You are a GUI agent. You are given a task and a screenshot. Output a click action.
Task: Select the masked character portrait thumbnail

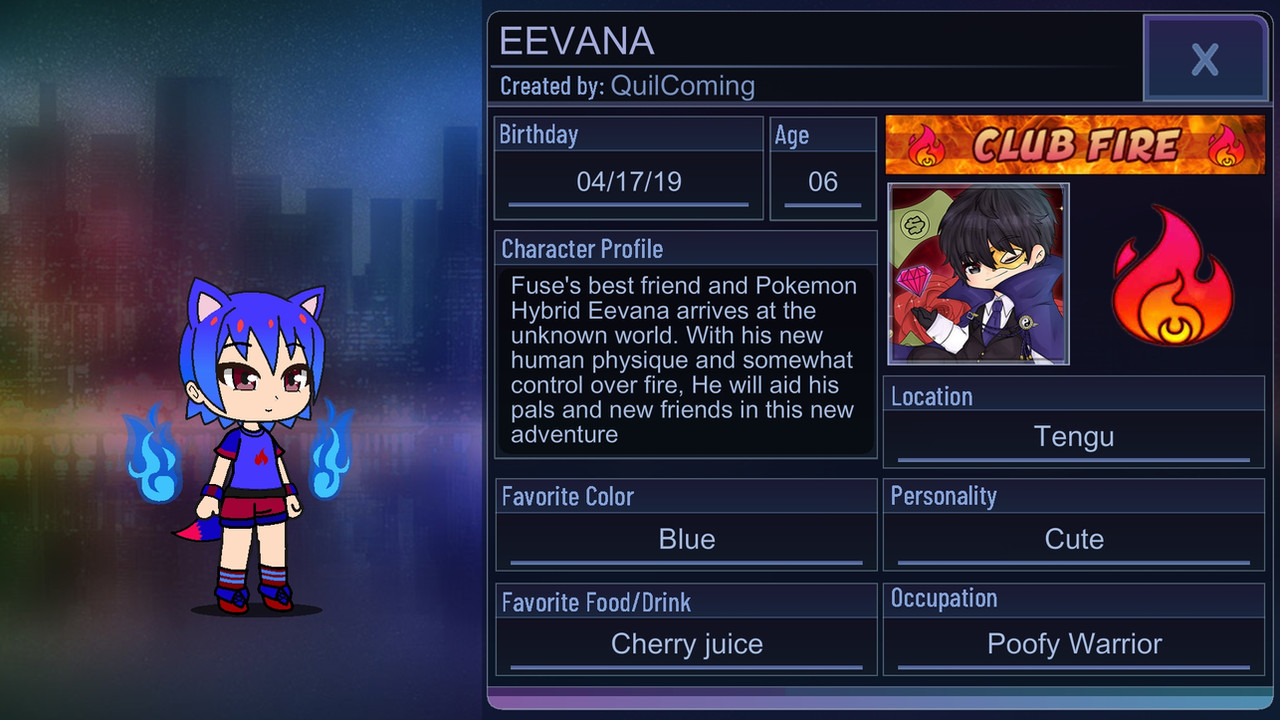979,274
